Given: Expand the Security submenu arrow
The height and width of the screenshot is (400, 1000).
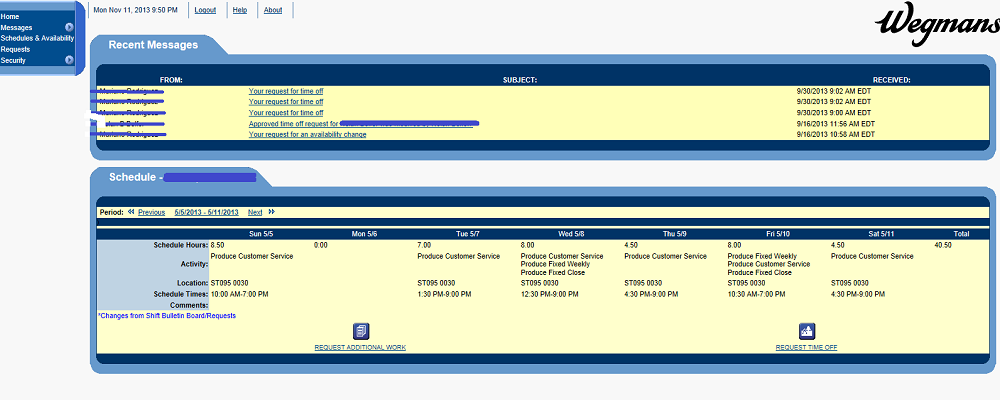Looking at the screenshot, I should click(69, 60).
